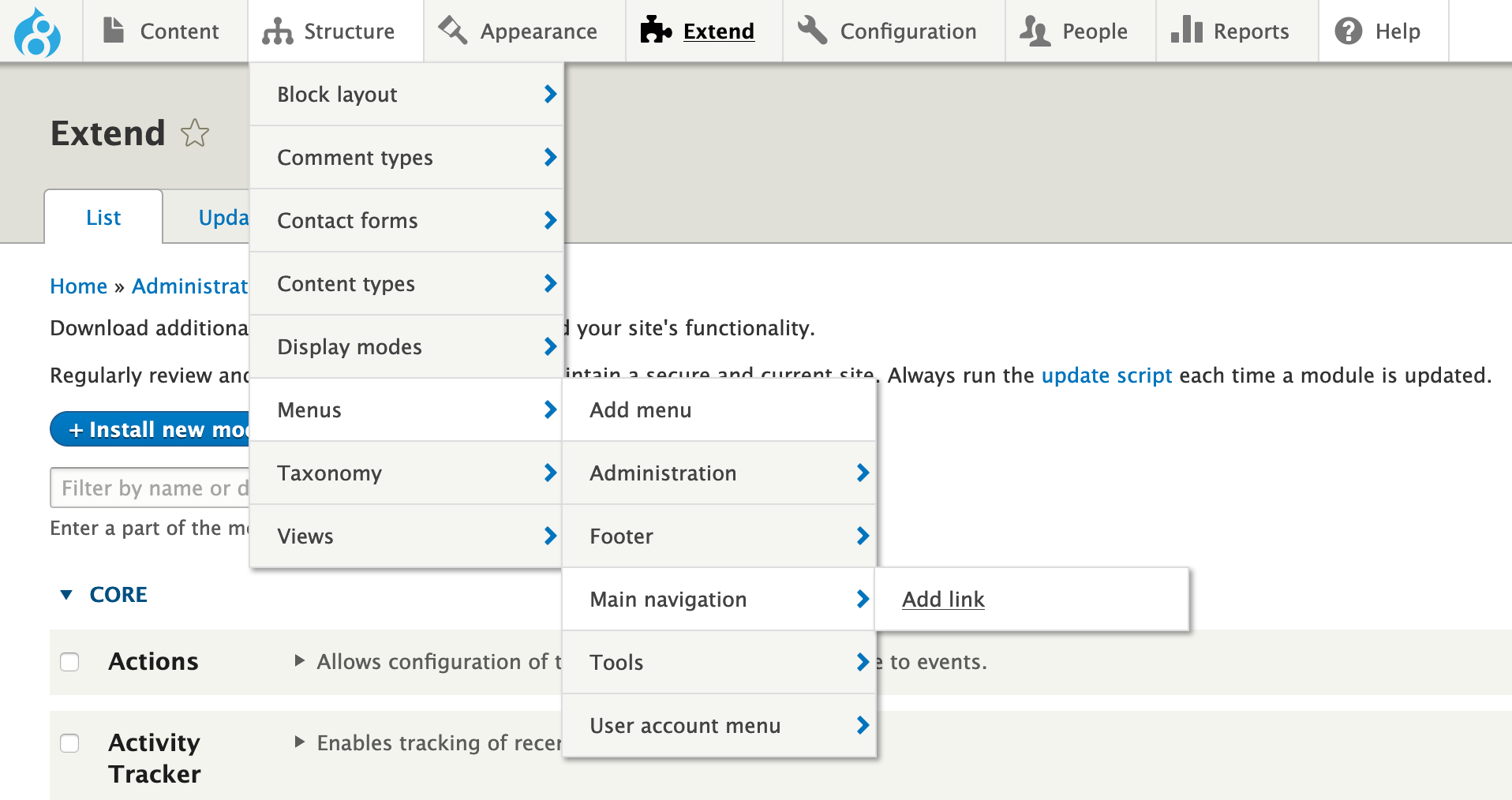Click the Appearance paintbrush icon
1512x800 pixels.
[x=453, y=31]
